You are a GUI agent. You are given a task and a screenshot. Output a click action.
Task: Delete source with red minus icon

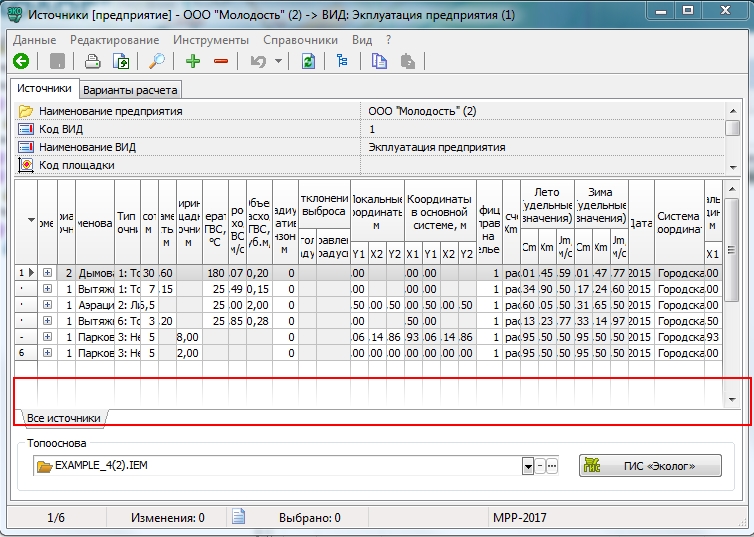221,61
